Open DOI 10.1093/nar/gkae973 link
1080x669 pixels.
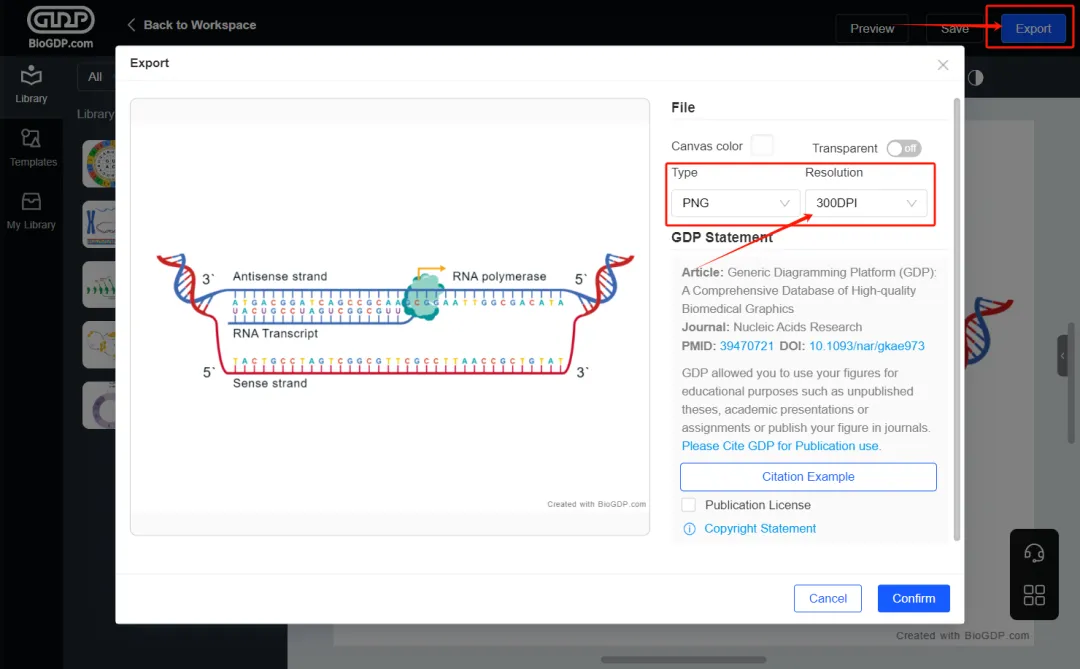[x=866, y=346]
